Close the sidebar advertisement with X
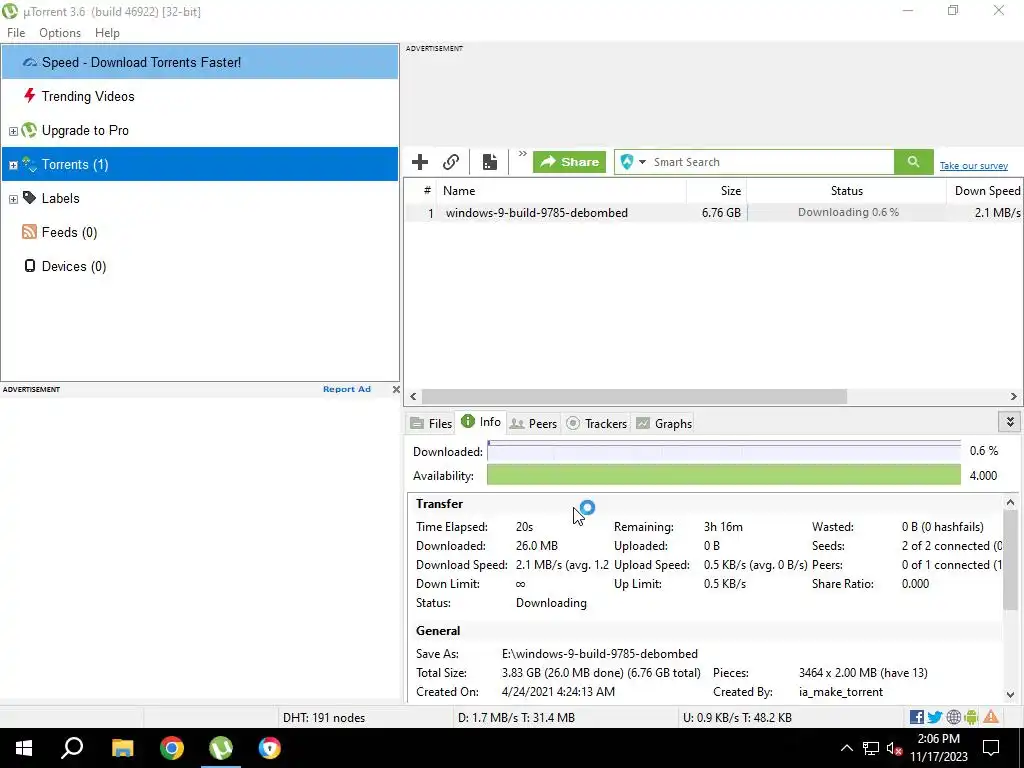The image size is (1024, 768). coord(396,389)
